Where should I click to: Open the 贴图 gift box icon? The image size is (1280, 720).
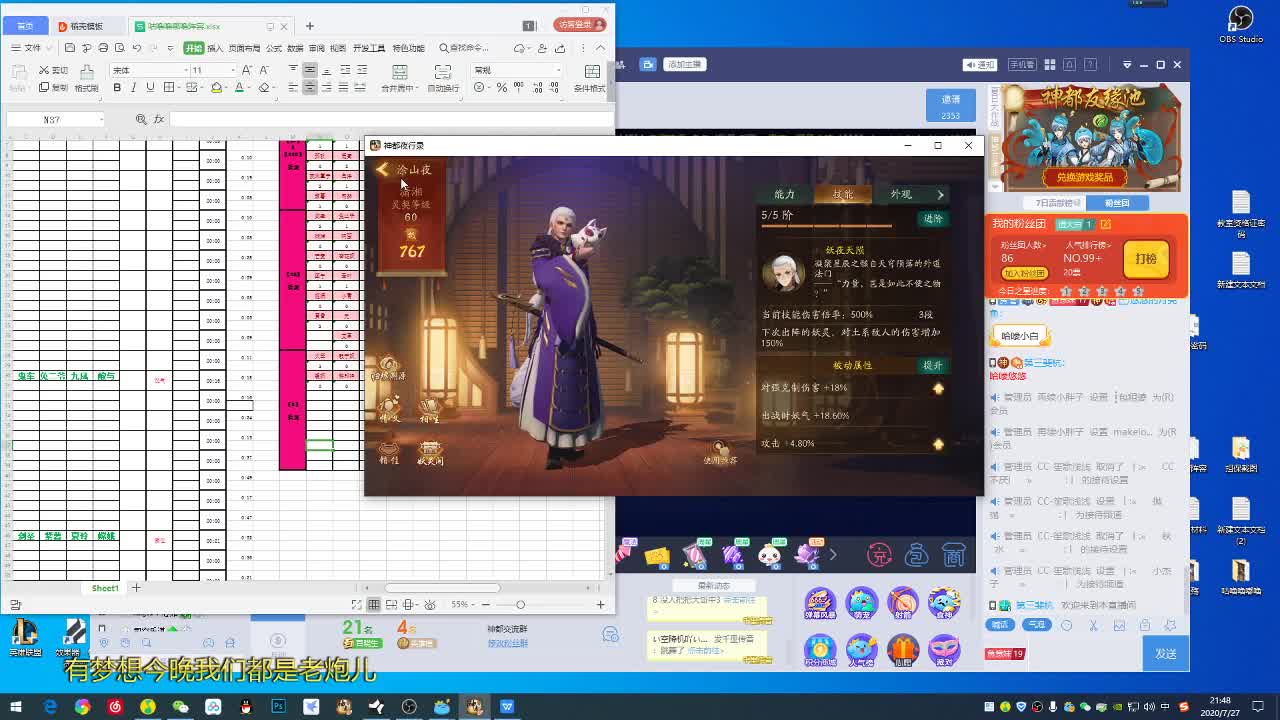(903, 650)
